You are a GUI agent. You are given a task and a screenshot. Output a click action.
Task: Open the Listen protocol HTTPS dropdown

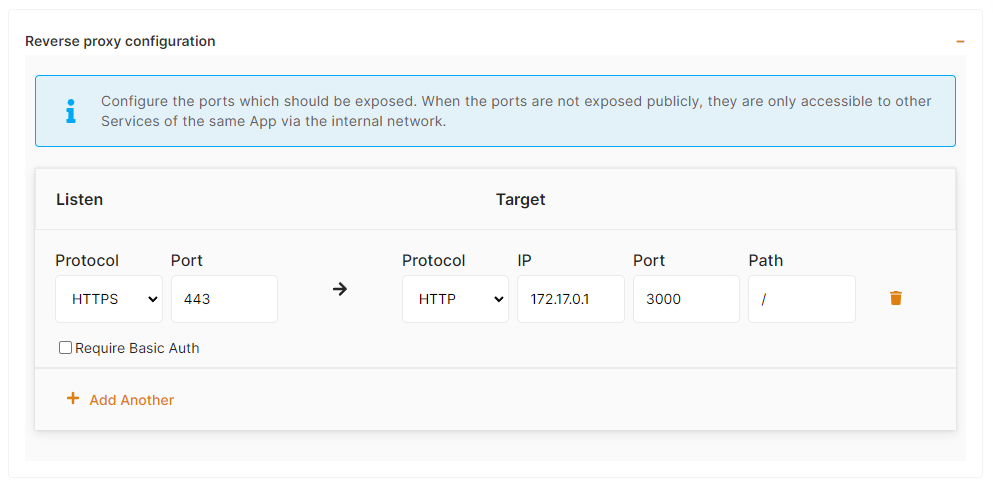(x=109, y=299)
